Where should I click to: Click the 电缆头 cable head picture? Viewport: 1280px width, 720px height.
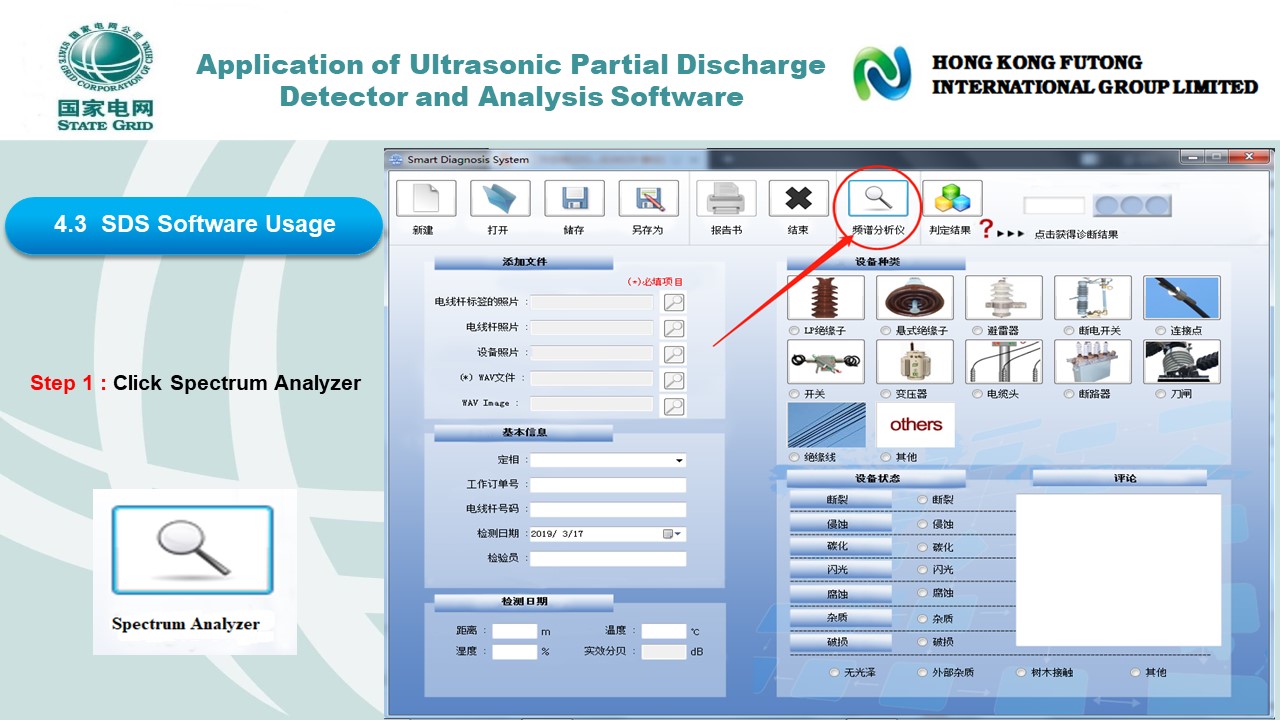(1004, 362)
